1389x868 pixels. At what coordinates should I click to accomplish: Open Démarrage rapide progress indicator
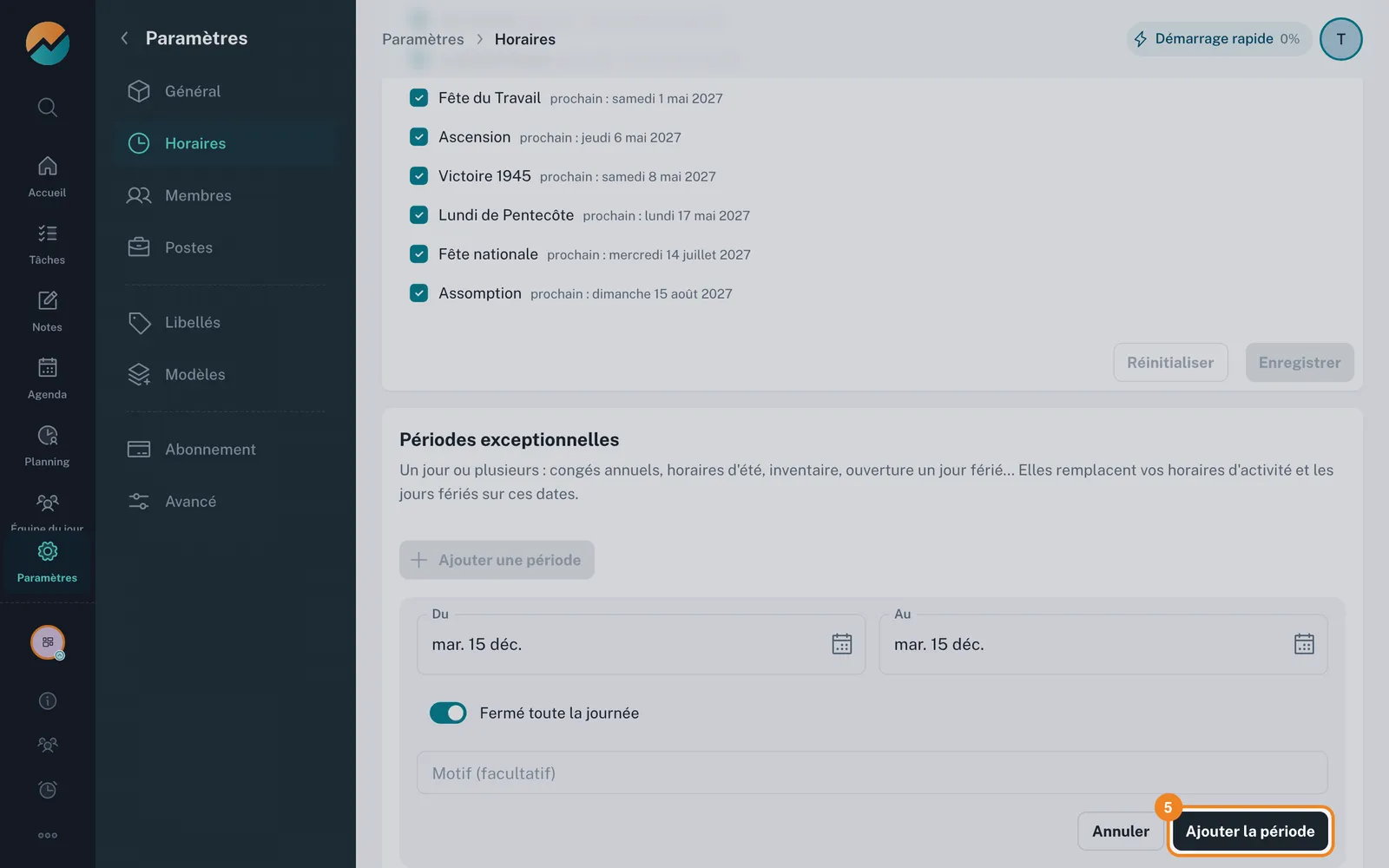[1219, 39]
